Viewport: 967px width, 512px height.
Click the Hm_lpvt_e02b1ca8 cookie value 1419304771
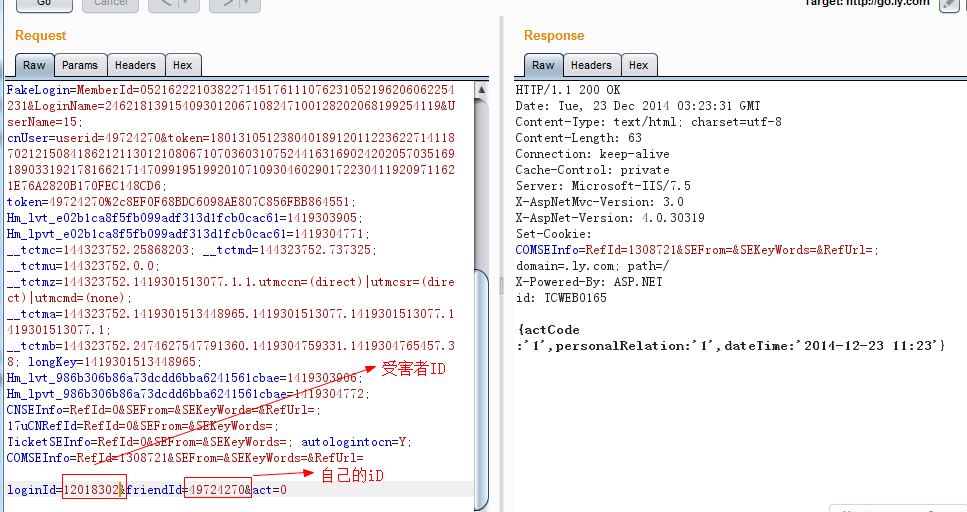pos(329,234)
